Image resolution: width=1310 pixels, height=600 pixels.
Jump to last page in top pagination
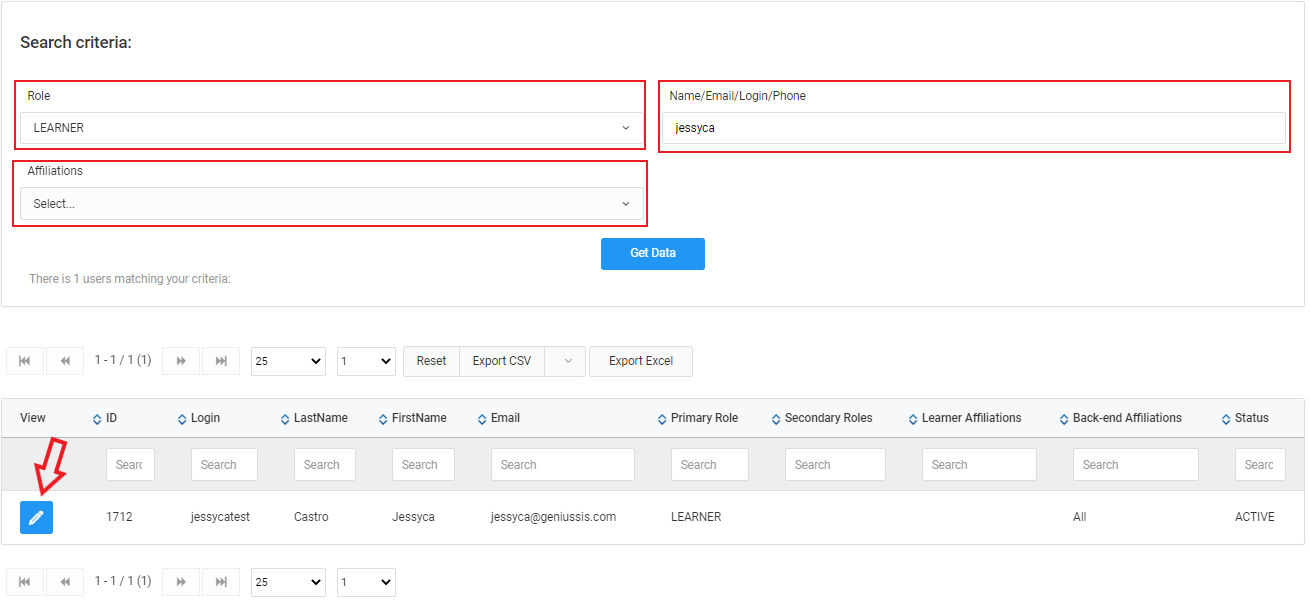(x=221, y=361)
